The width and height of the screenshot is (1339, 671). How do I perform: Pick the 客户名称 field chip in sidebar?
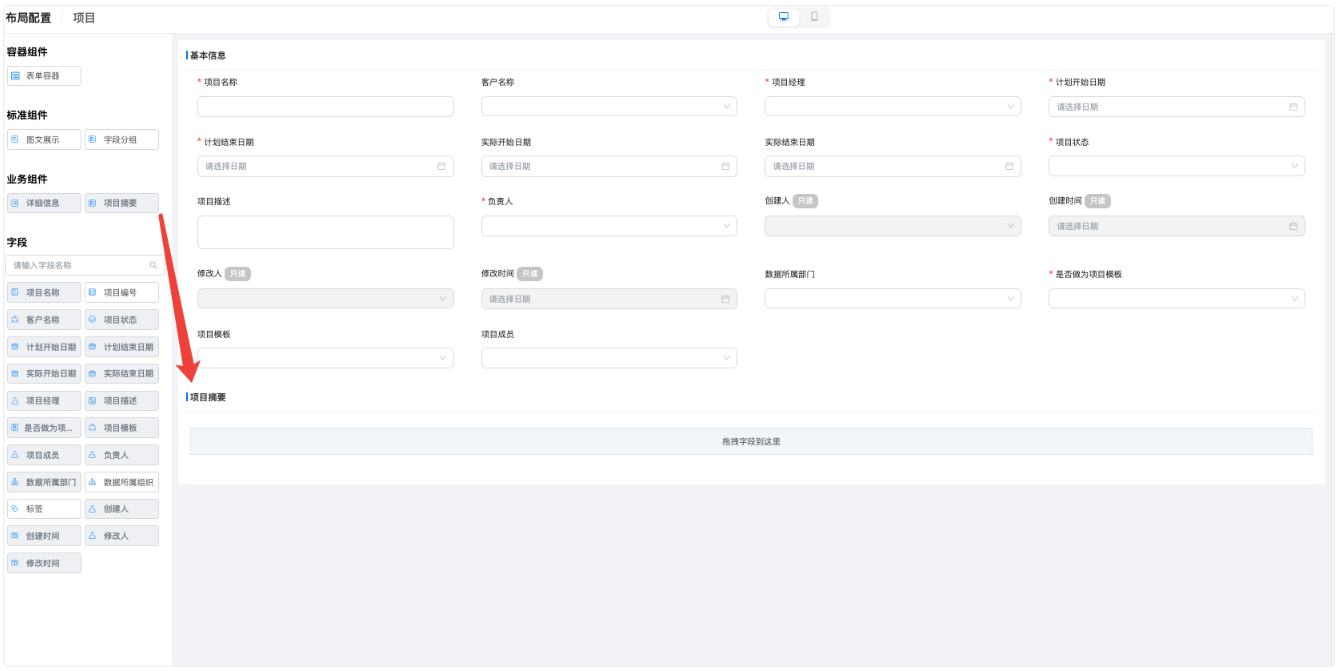(x=44, y=320)
